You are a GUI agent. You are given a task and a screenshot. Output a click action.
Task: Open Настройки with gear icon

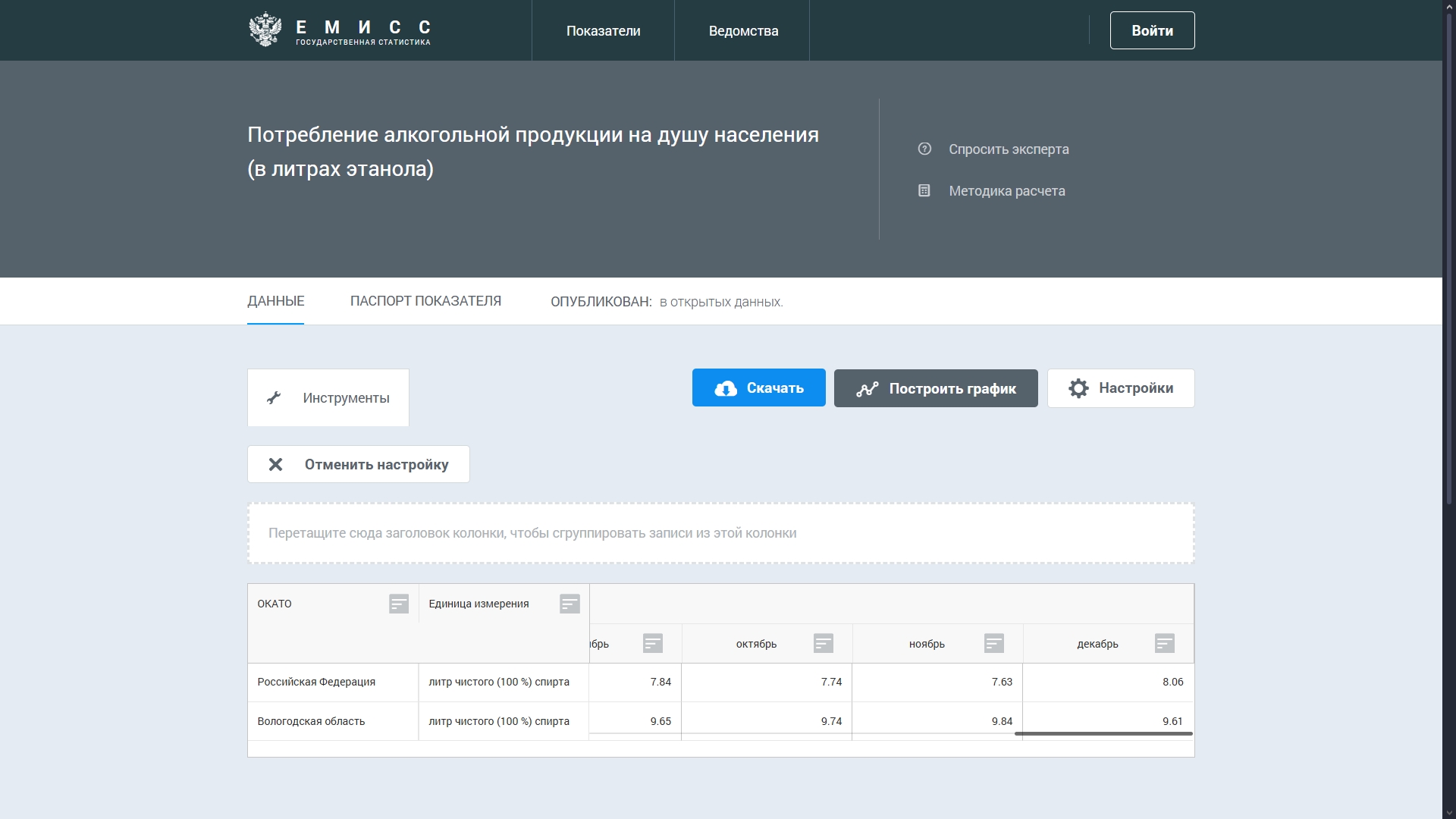(x=1121, y=388)
